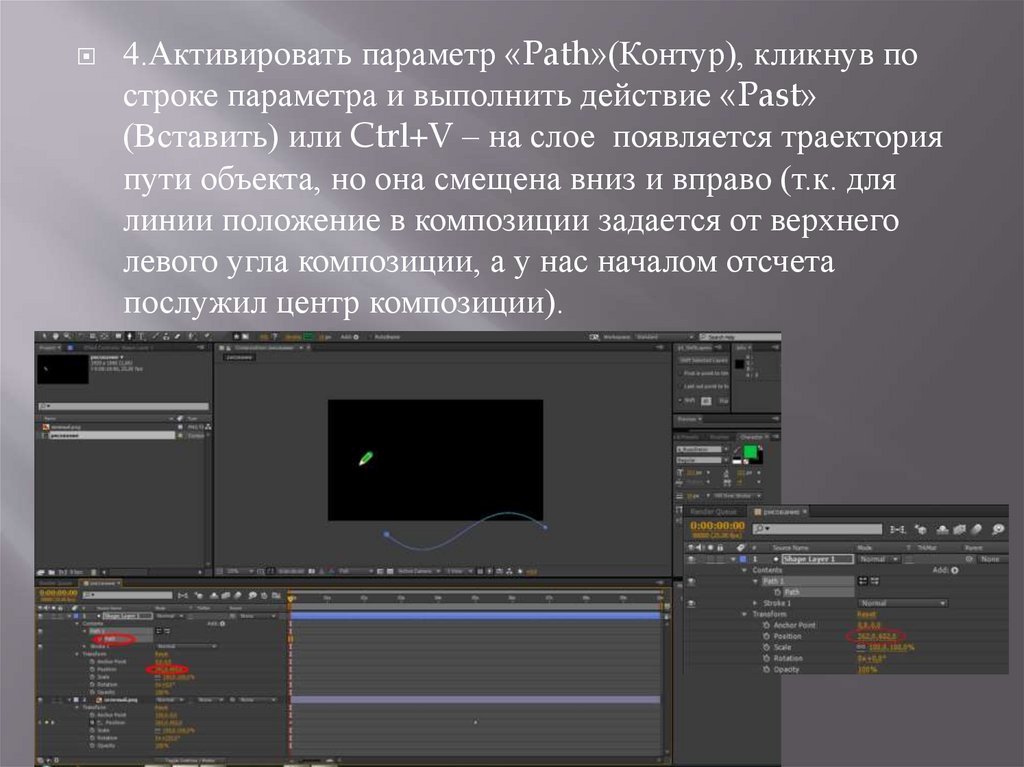Screen dimensions: 1024x767
Task: Select the Hand tool in toolbar
Action: coord(56,336)
